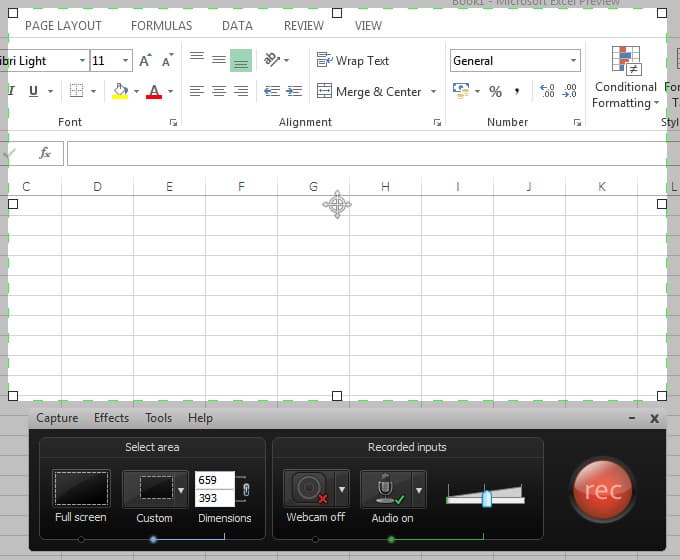Click the Accounting Number Format icon
The width and height of the screenshot is (680, 560).
click(461, 91)
